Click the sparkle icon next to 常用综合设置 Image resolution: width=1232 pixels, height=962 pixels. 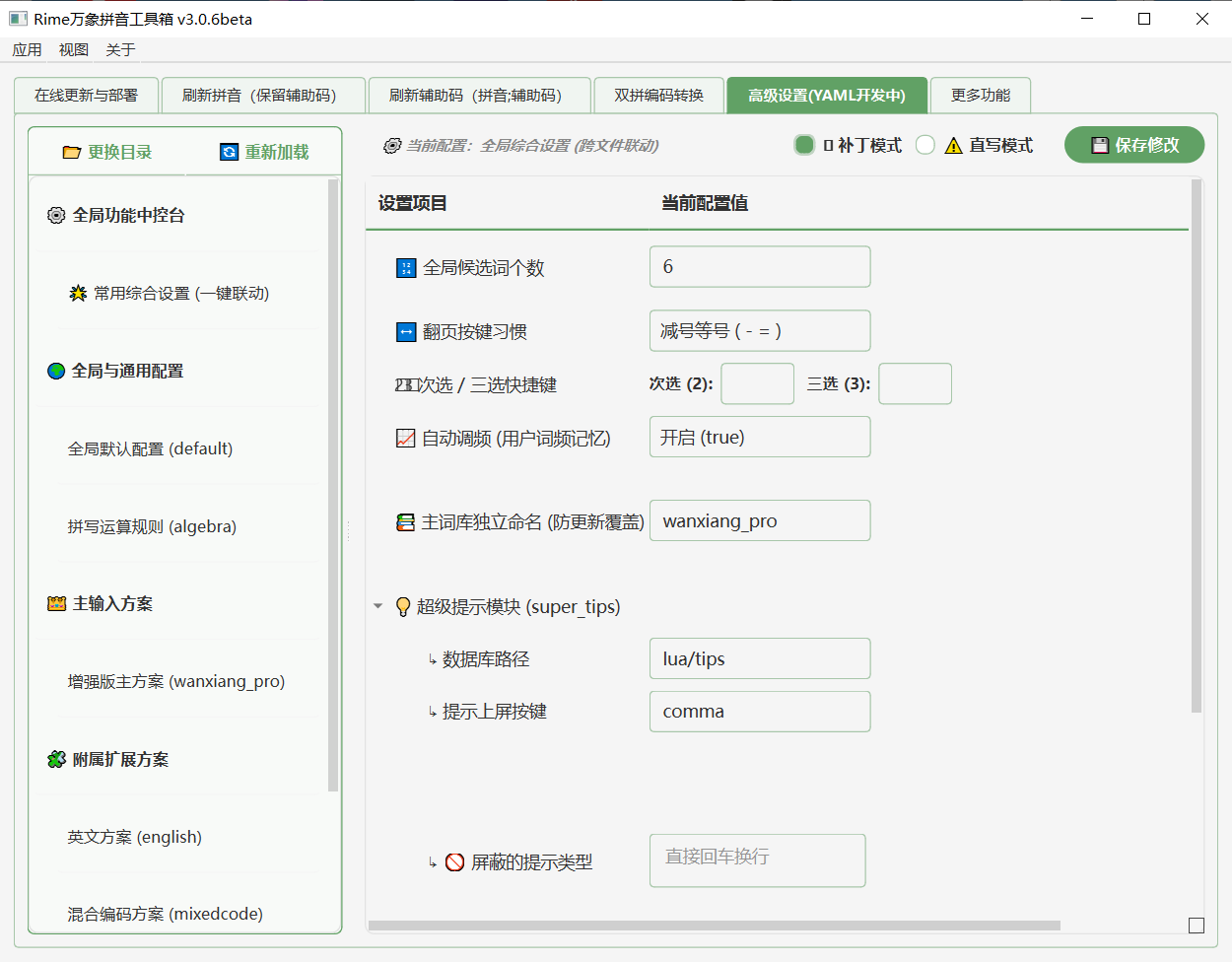[78, 293]
